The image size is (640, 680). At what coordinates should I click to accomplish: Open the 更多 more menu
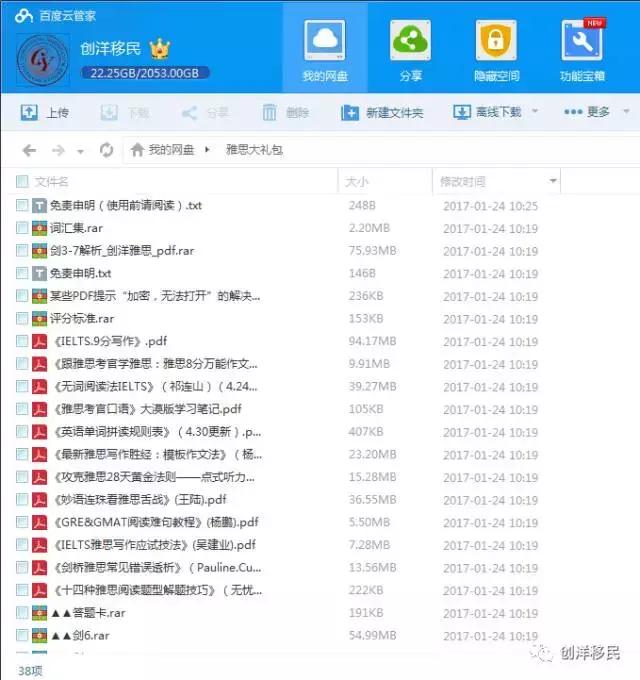click(x=587, y=112)
